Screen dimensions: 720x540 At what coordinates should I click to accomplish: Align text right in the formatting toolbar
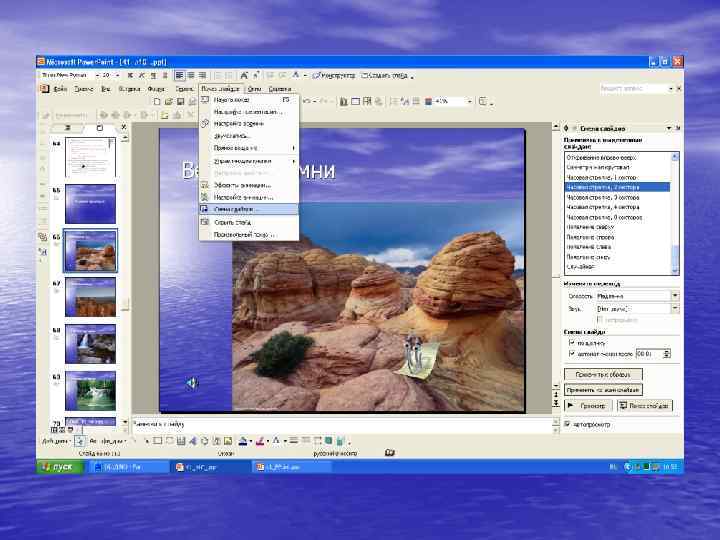[x=202, y=75]
